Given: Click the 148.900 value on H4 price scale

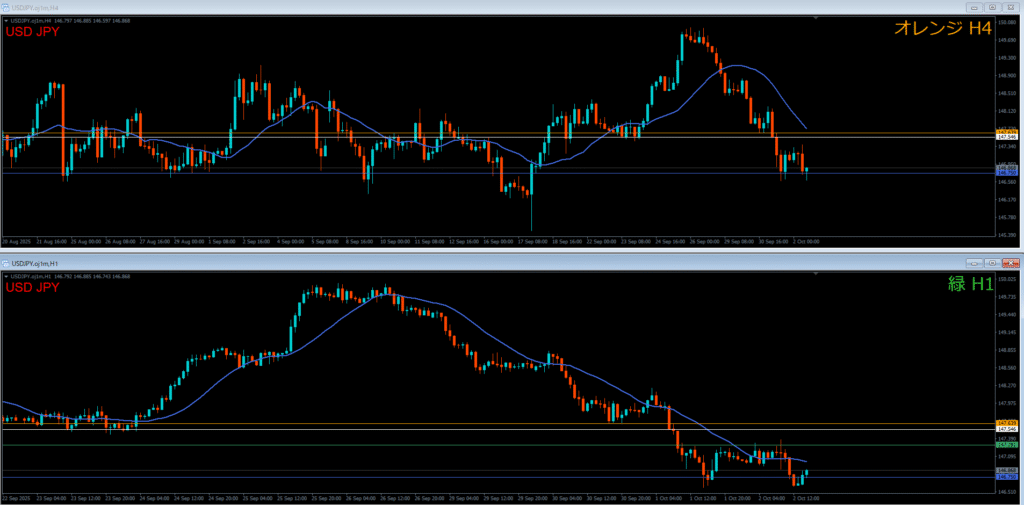Looking at the screenshot, I should tap(1005, 76).
